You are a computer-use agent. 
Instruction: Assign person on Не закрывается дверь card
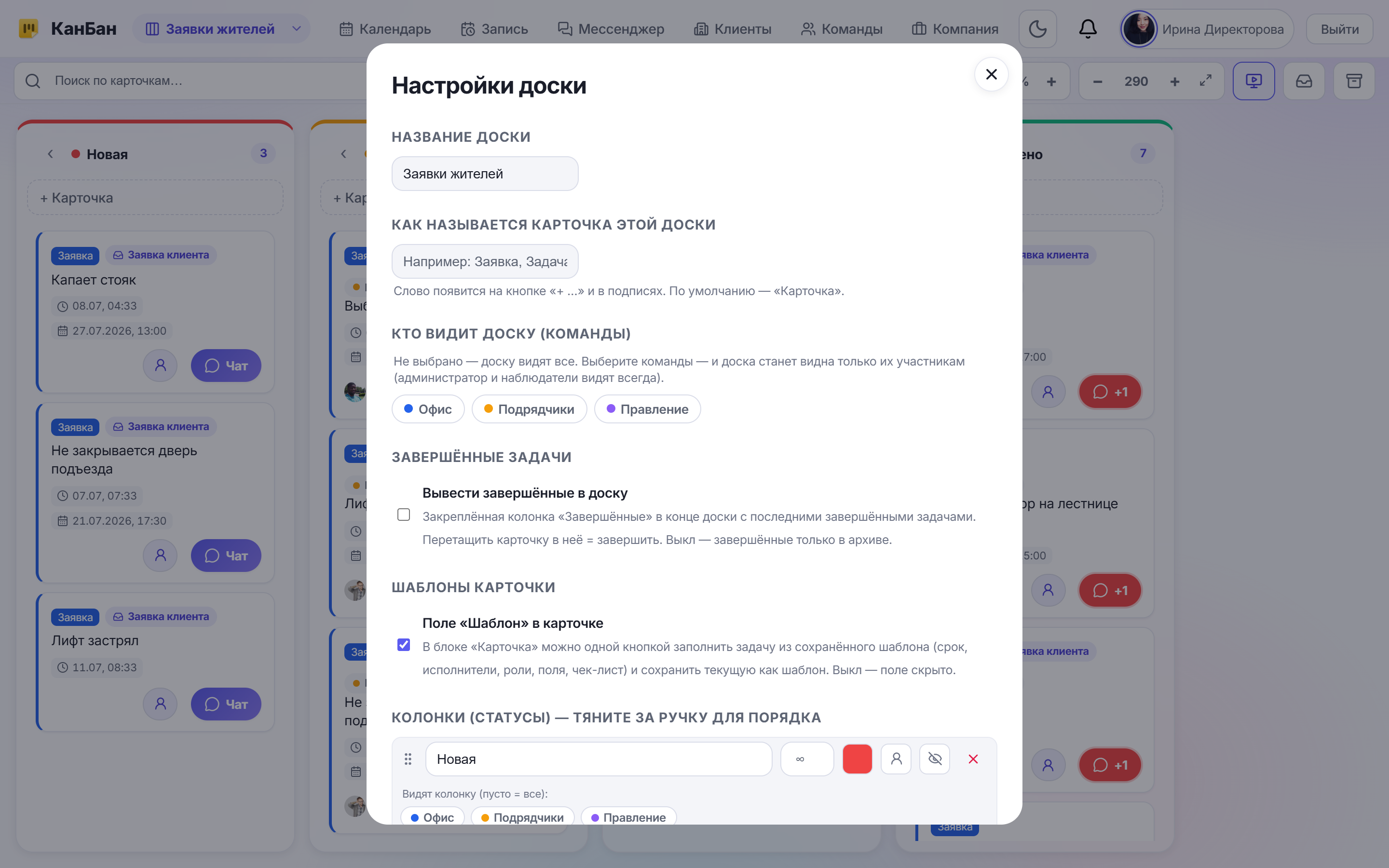pyautogui.click(x=160, y=556)
